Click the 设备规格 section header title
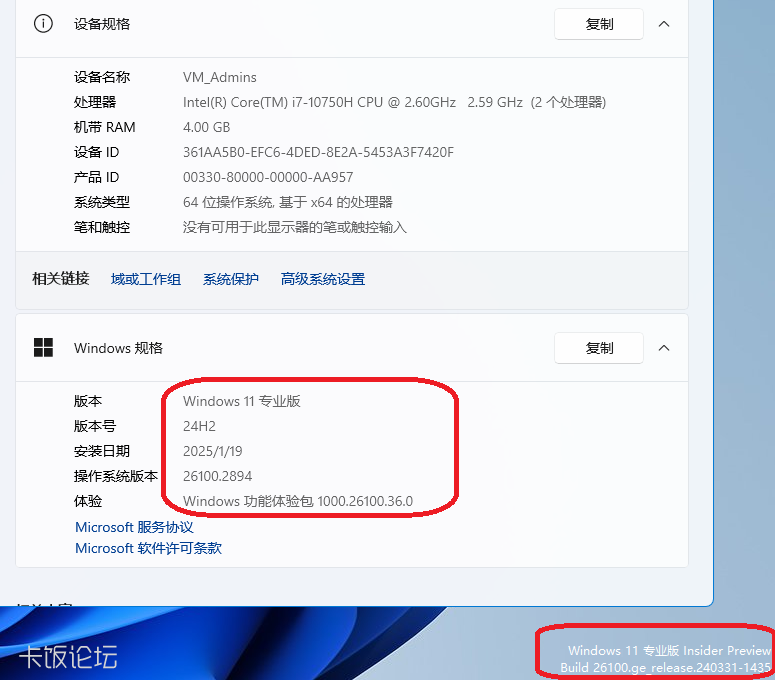 tap(102, 24)
